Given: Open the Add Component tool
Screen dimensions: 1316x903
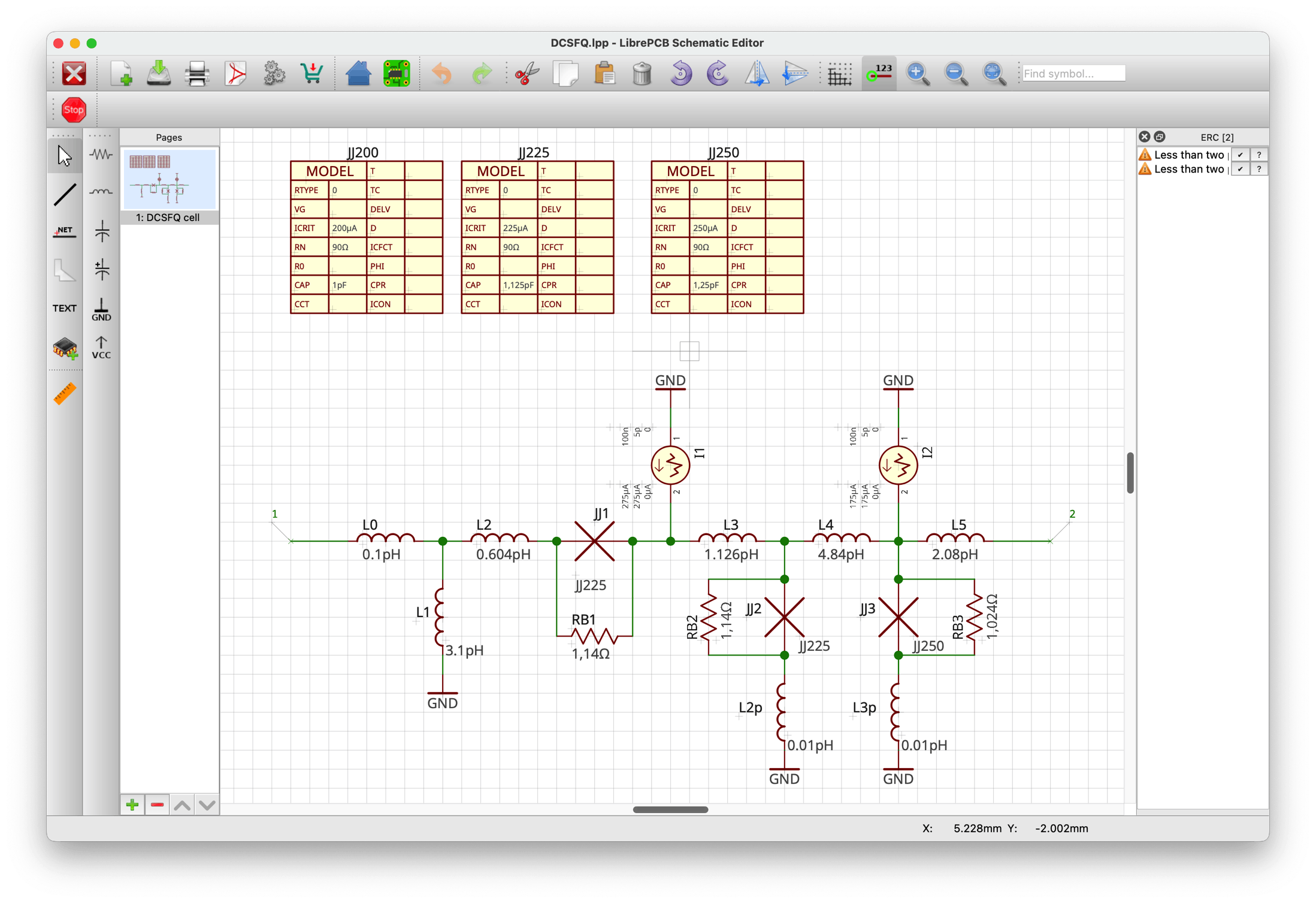Looking at the screenshot, I should click(x=65, y=347).
